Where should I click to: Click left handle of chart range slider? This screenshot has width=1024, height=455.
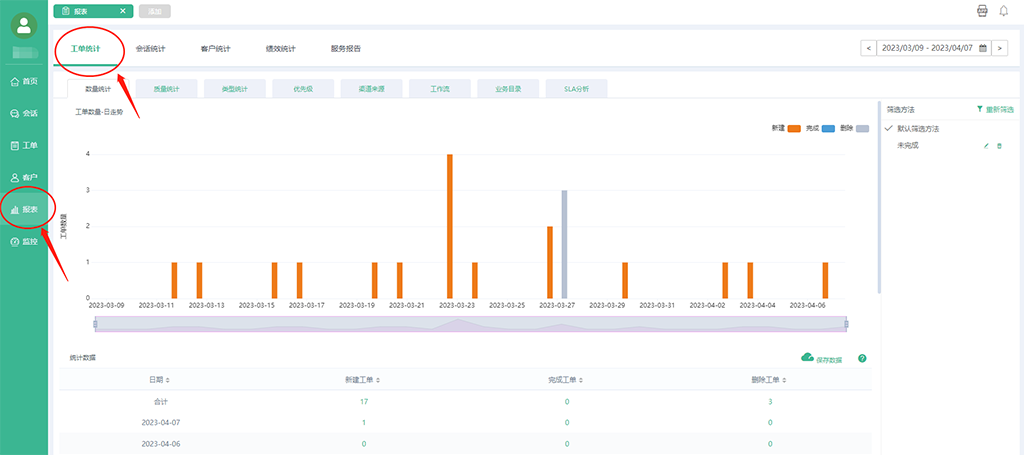pyautogui.click(x=95, y=324)
